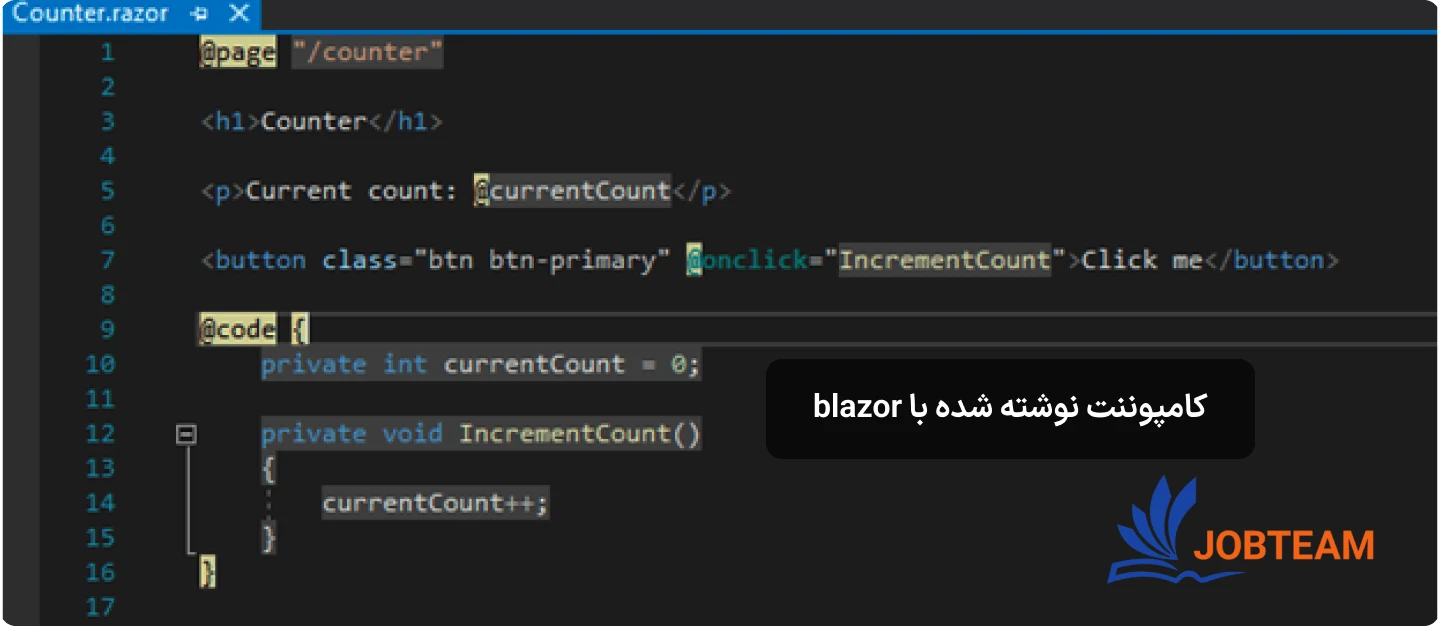This screenshot has width=1440, height=626.
Task: Close the Counter.razor tab
Action: (x=239, y=15)
